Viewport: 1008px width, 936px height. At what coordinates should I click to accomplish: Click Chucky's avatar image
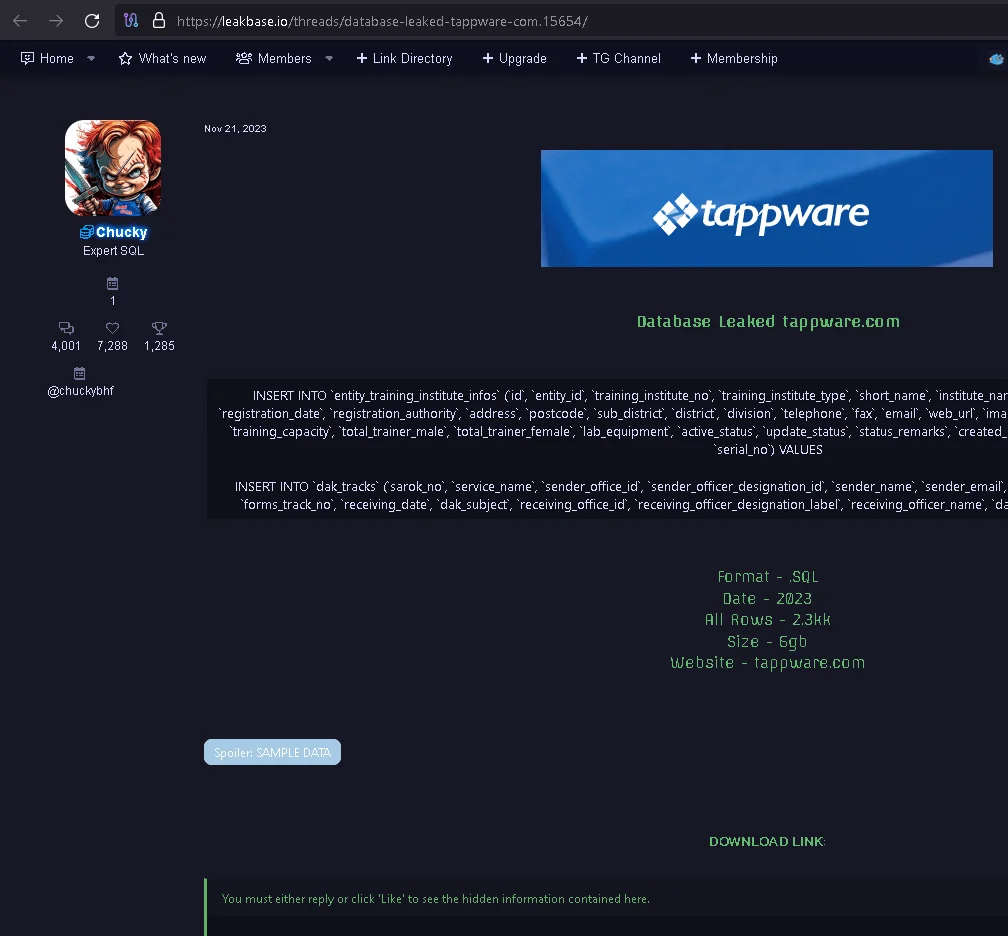click(113, 168)
